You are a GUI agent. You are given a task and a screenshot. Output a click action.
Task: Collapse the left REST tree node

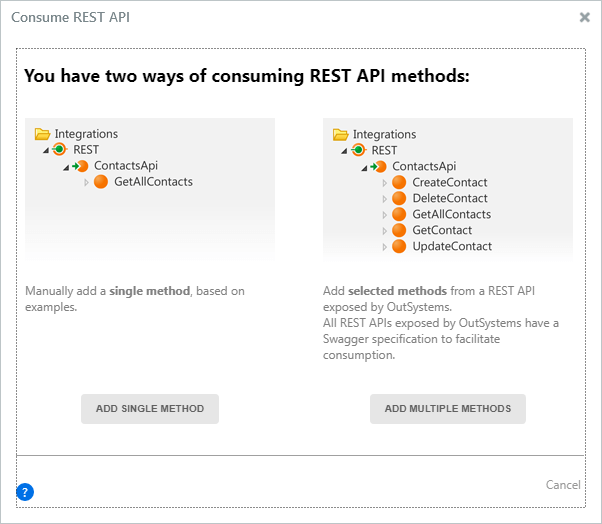coord(46,151)
